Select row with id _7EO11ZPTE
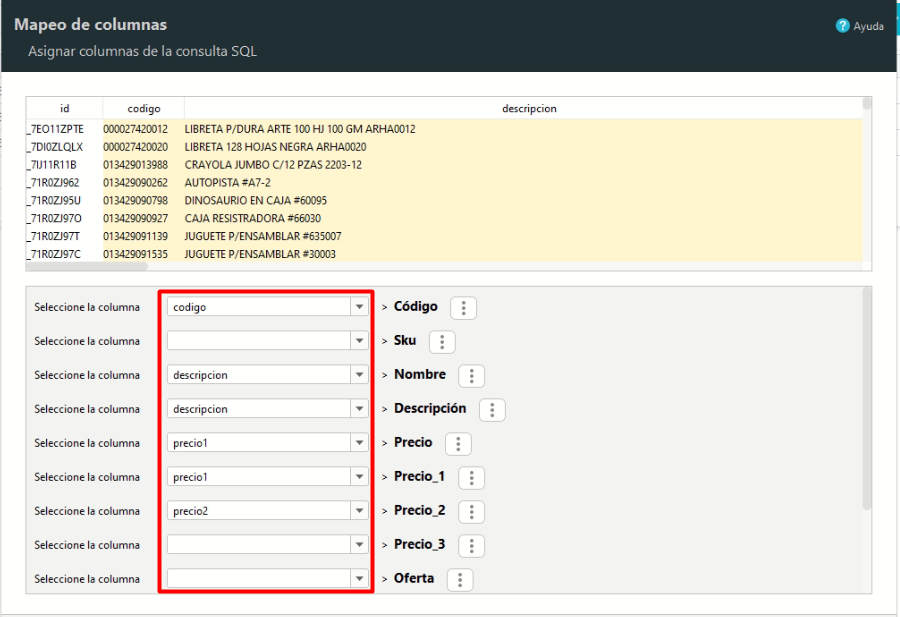 [x=444, y=129]
